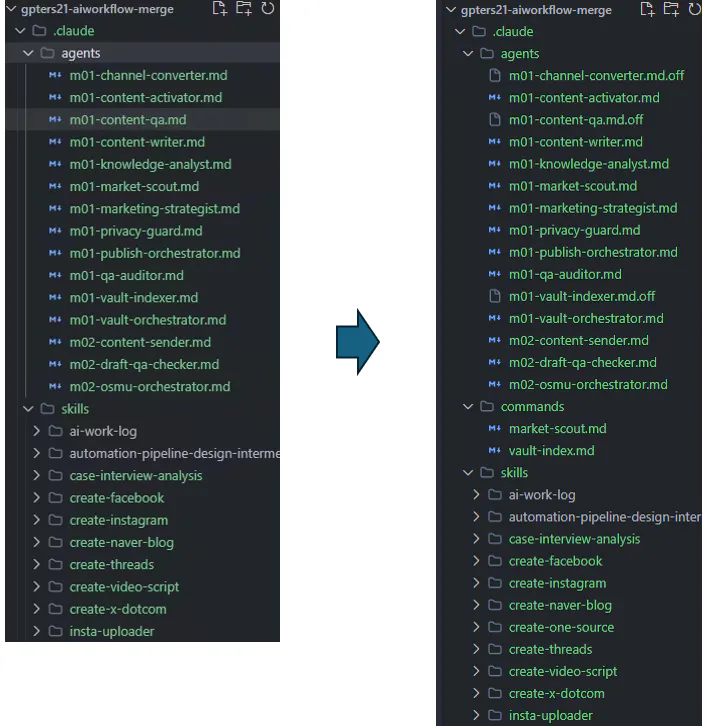The height and width of the screenshot is (726, 709).
Task: Click Refresh icon in left explorer header
Action: tap(268, 8)
